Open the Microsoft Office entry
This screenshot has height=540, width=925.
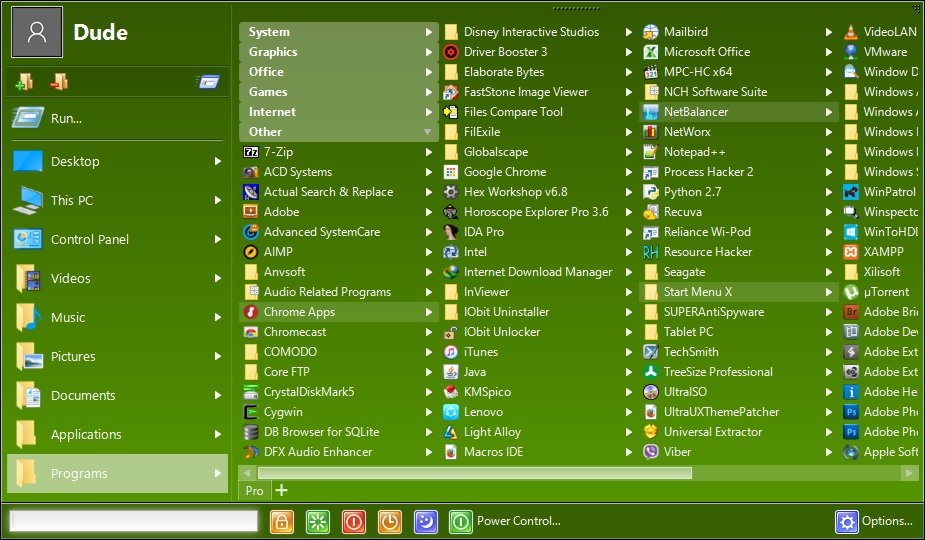tap(739, 52)
